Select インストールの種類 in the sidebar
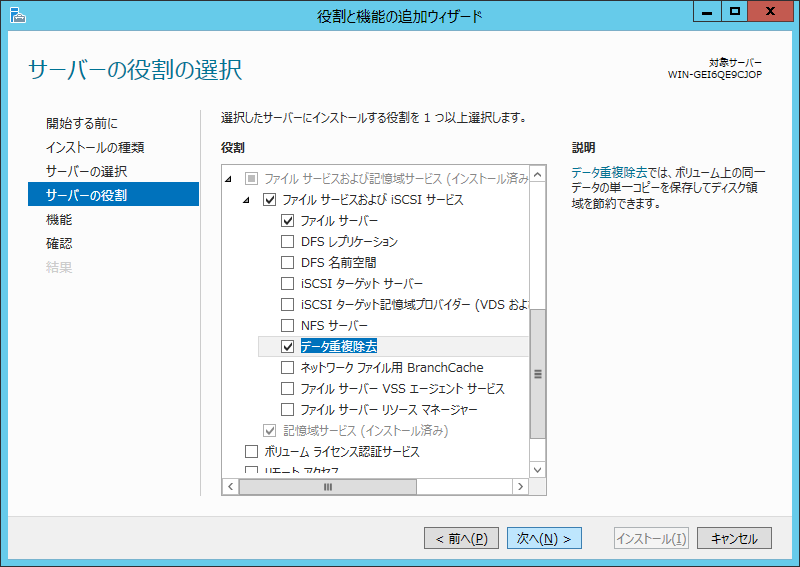 (94, 147)
